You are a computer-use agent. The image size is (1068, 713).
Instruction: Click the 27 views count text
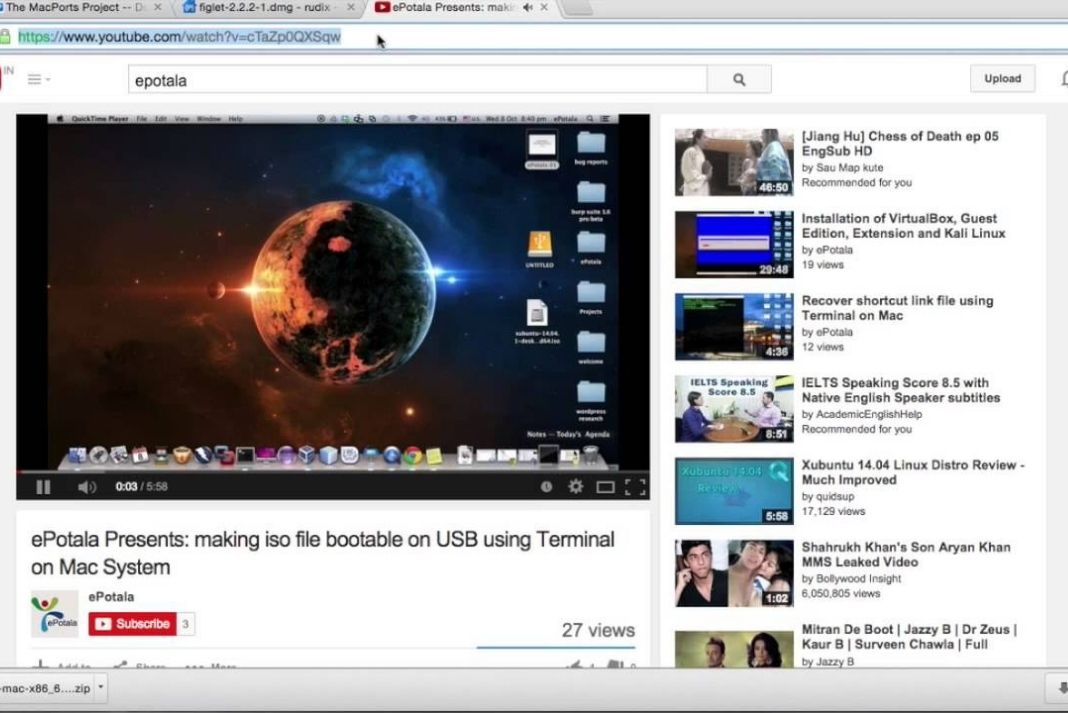tap(598, 630)
